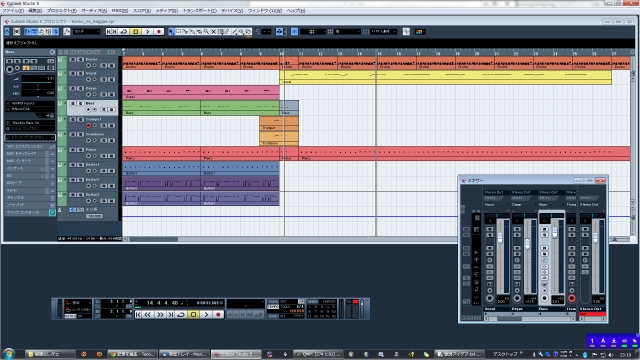Go to project start on transport panel
Screen dimensions: 640x360
click(x=138, y=315)
